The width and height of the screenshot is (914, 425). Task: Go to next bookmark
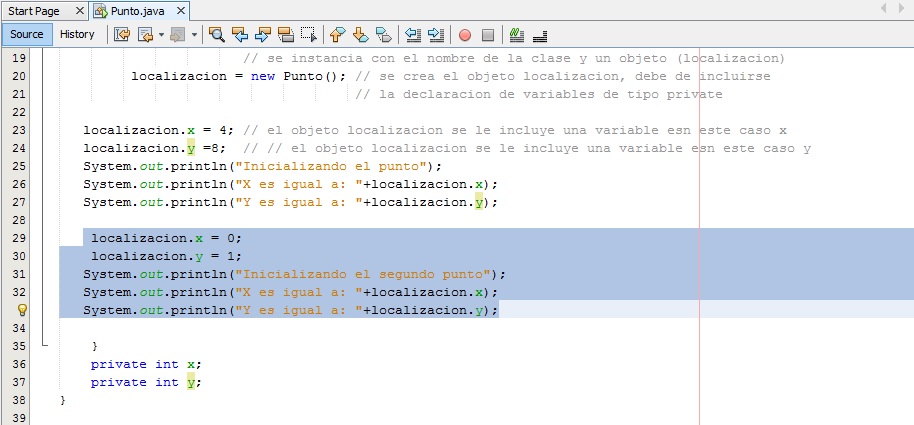pyautogui.click(x=360, y=34)
